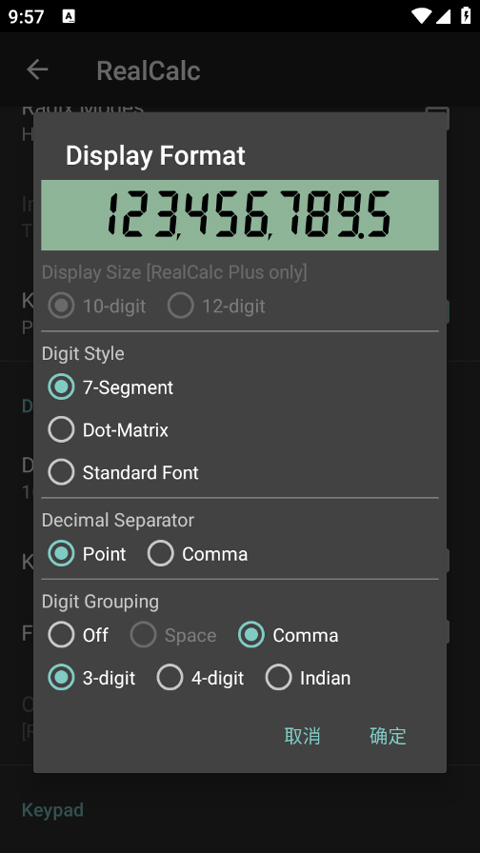Tap the keyboard notification icon in status bar

pyautogui.click(x=69, y=16)
